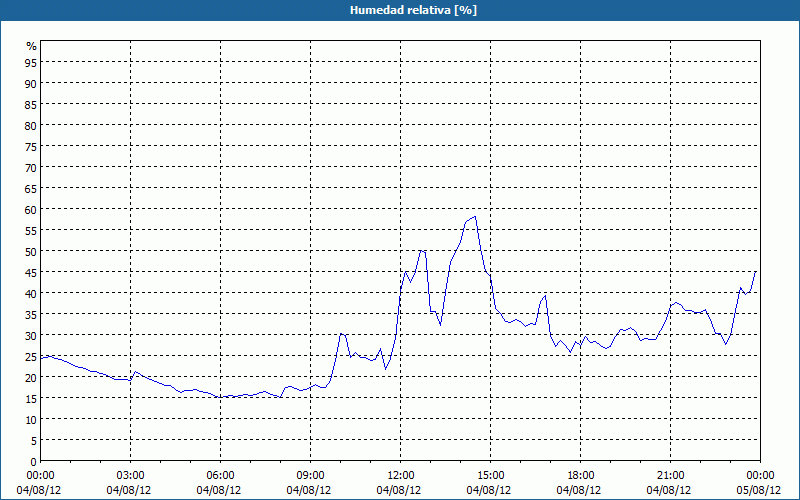Click the y-axis label 20
800x500 pixels.
31,377
